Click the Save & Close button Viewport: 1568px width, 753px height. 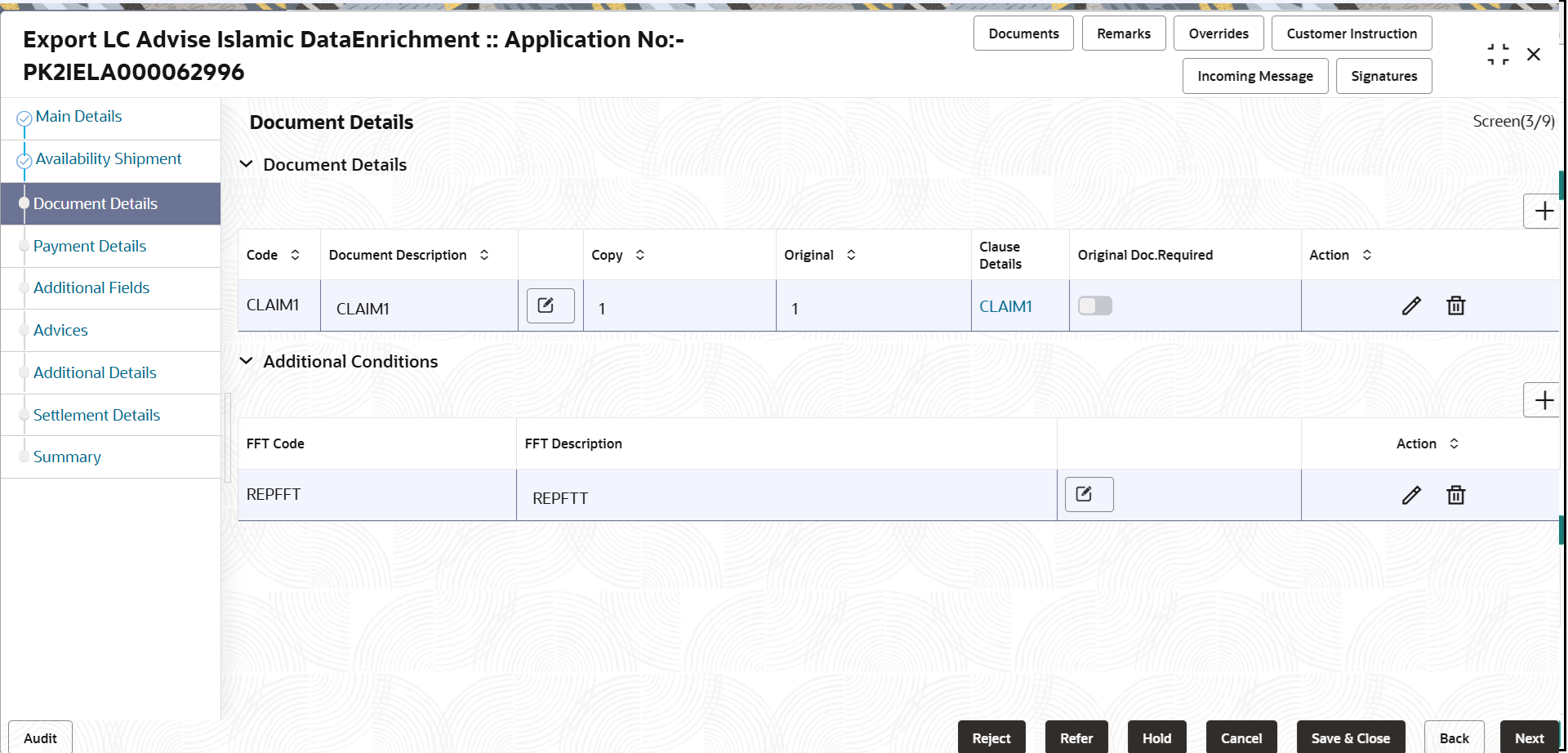(x=1350, y=737)
